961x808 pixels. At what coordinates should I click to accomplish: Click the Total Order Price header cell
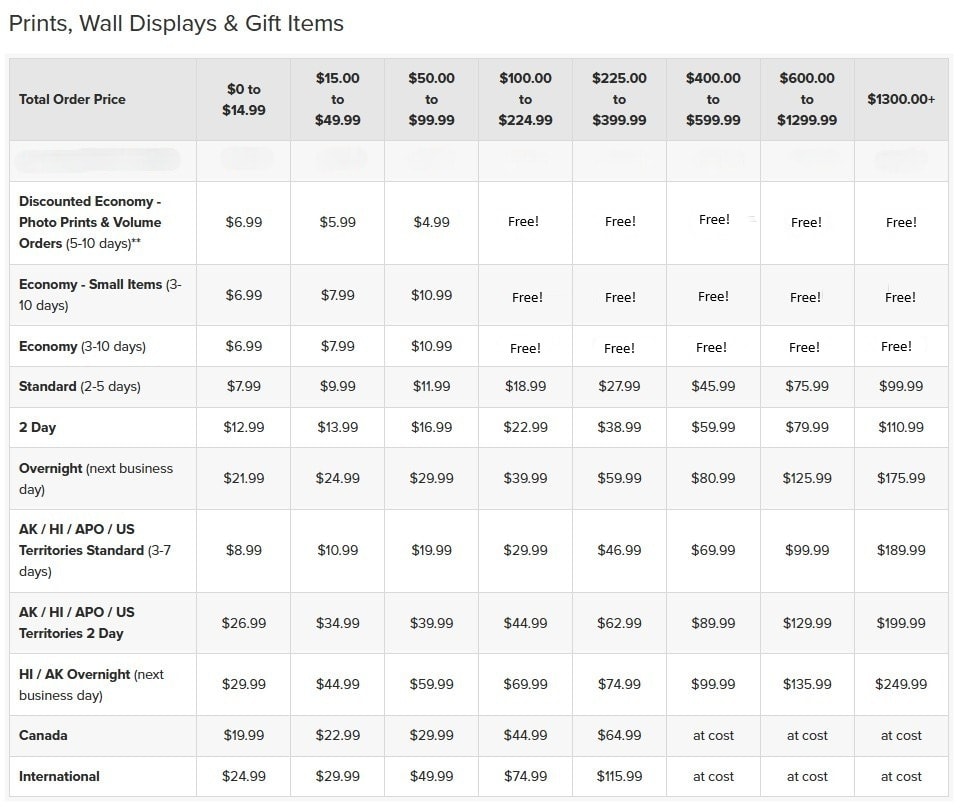coord(72,99)
